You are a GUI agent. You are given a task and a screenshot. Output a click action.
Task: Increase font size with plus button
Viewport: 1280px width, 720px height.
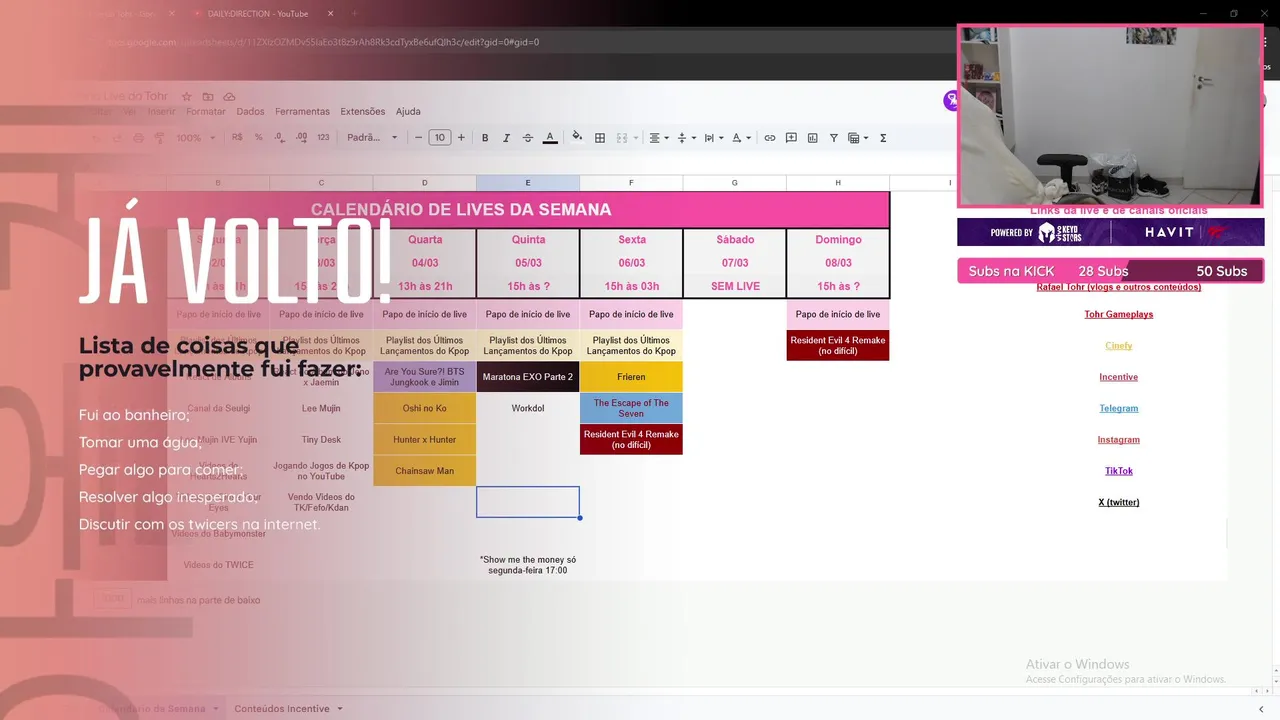[461, 138]
